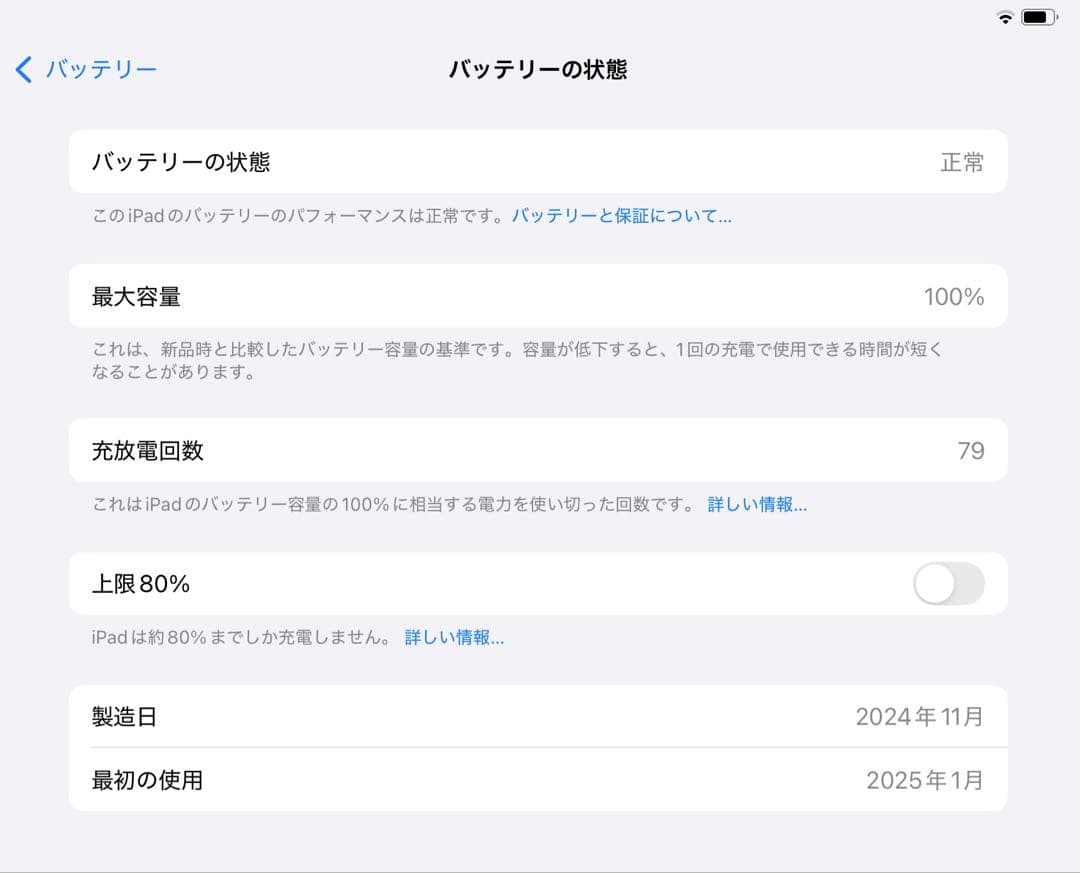Select the 最初の使用 row showing 2025年1月
This screenshot has height=873, width=1080.
coord(537,780)
